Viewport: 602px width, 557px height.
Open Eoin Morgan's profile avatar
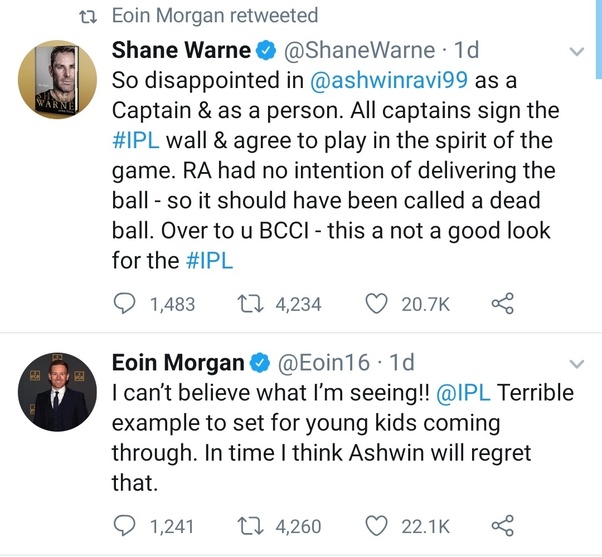58,392
